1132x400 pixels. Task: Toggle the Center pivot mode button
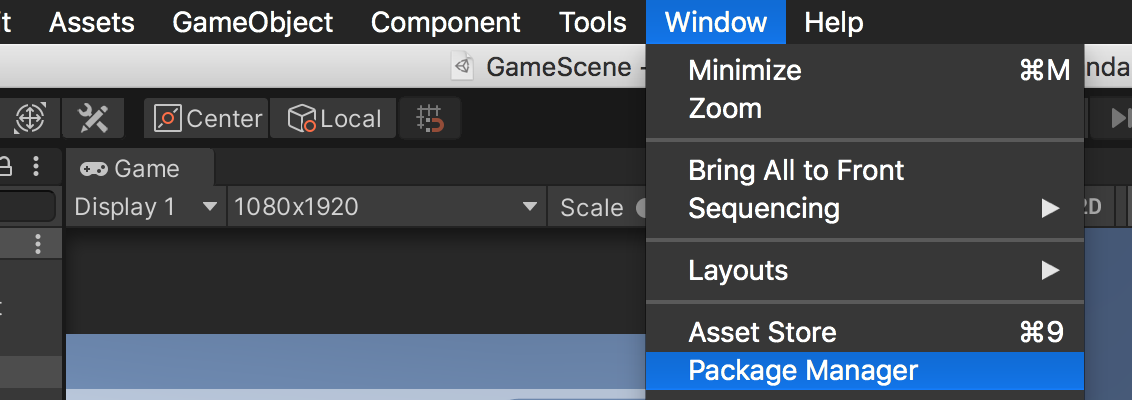[x=206, y=118]
